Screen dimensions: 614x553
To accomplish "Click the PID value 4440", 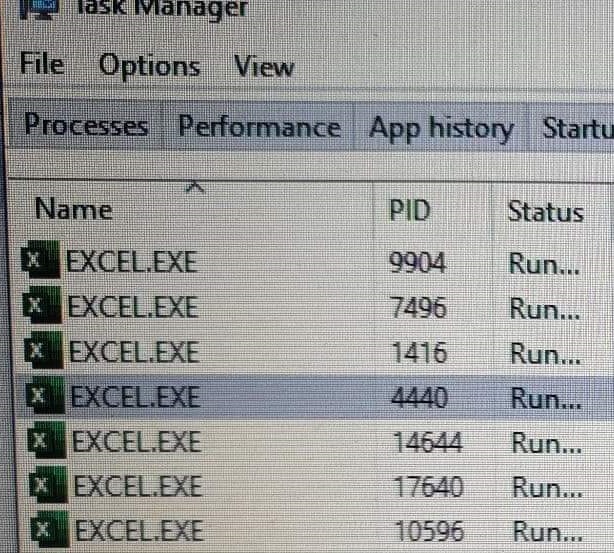I will [420, 398].
